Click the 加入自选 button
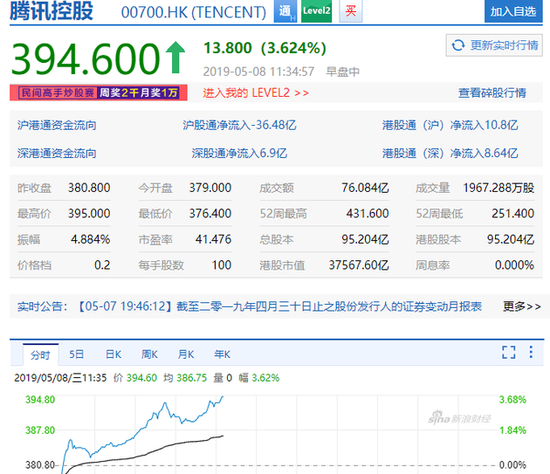The height and width of the screenshot is (474, 550). click(513, 12)
